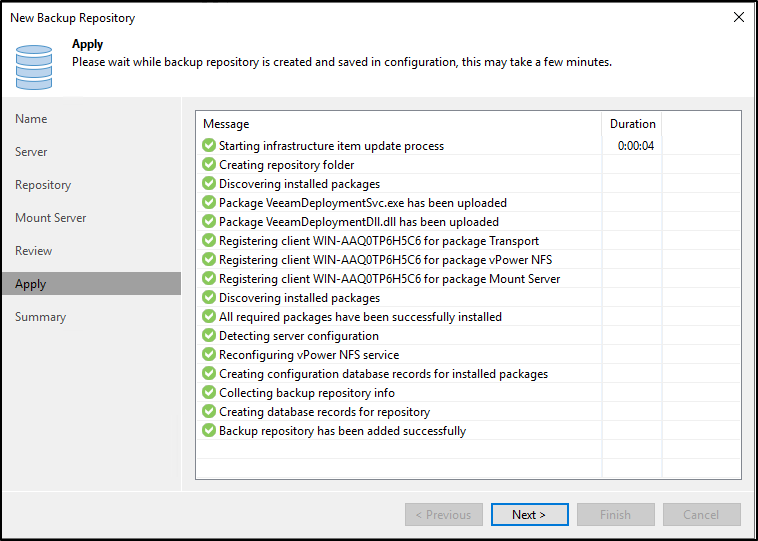Click the backup repository database icon
The height and width of the screenshot is (541, 758).
[x=34, y=67]
